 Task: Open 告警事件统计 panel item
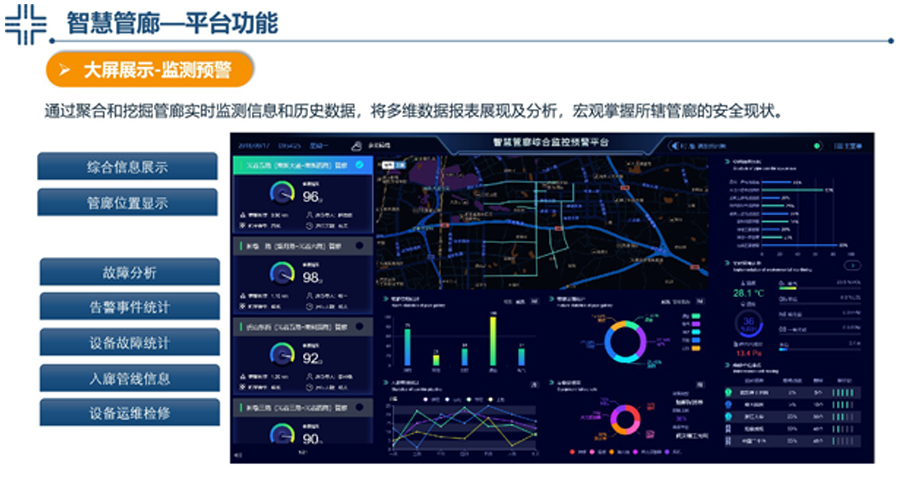click(x=129, y=307)
